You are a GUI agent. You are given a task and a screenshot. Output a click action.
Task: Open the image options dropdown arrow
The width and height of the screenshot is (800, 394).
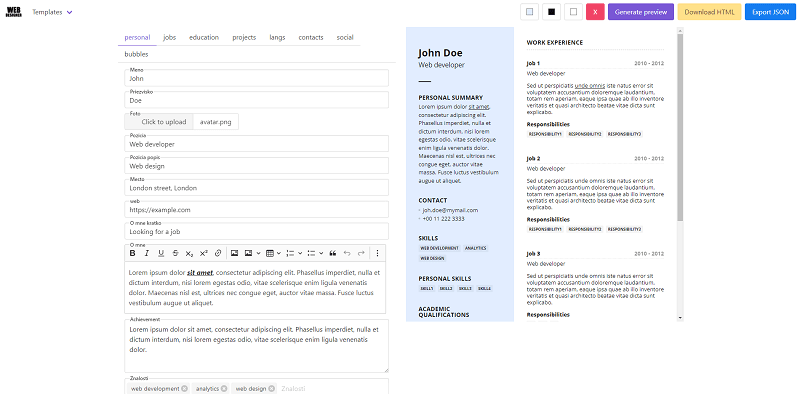[x=259, y=253]
